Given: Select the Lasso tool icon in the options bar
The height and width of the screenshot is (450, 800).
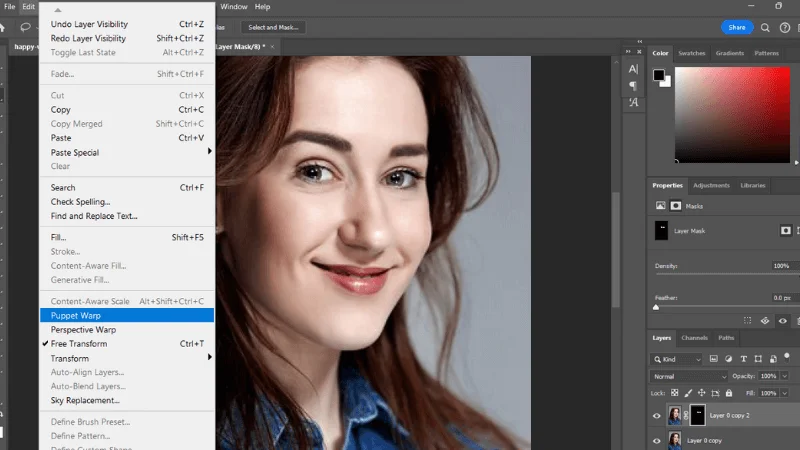Looking at the screenshot, I should click(25, 27).
